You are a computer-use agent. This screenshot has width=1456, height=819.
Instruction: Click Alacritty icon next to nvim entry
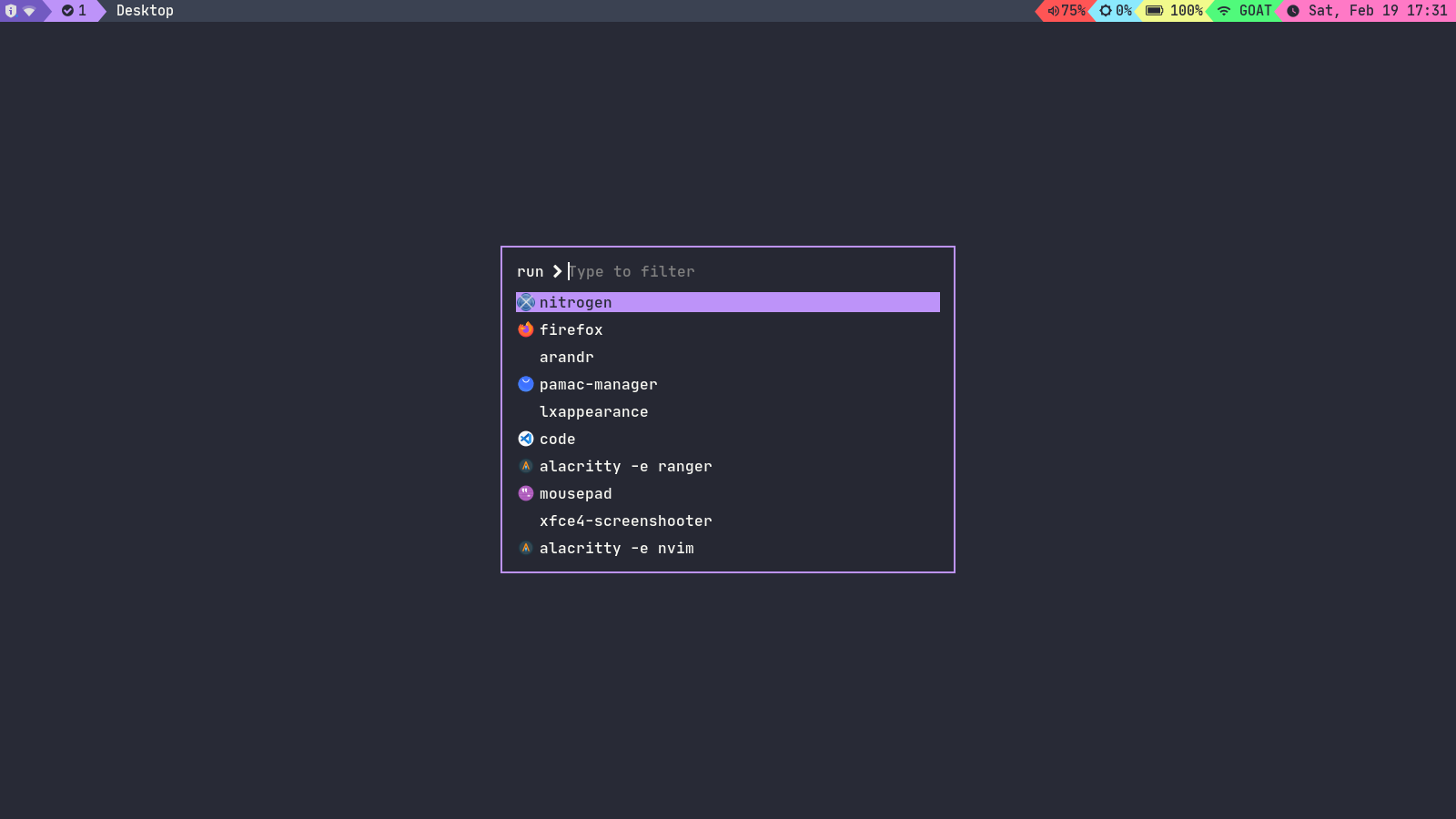tap(526, 548)
